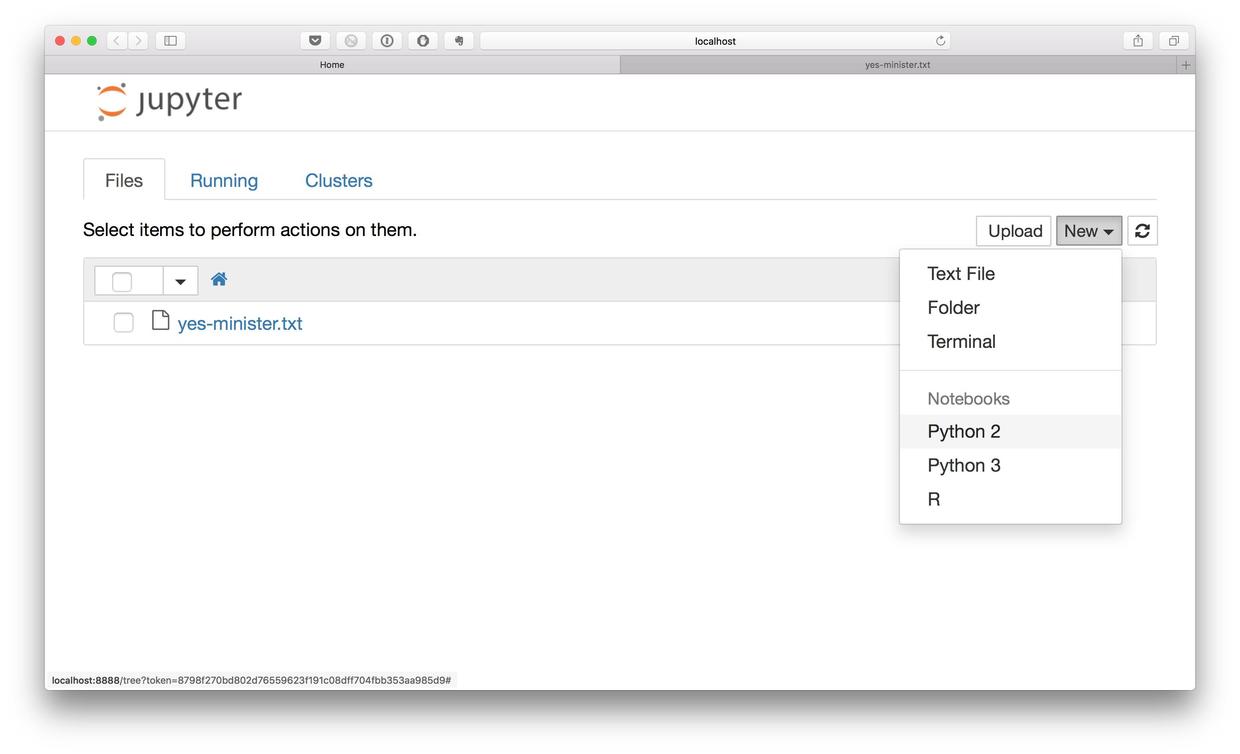This screenshot has width=1240, height=754.
Task: Create a new Python 3 notebook
Action: [x=963, y=466]
